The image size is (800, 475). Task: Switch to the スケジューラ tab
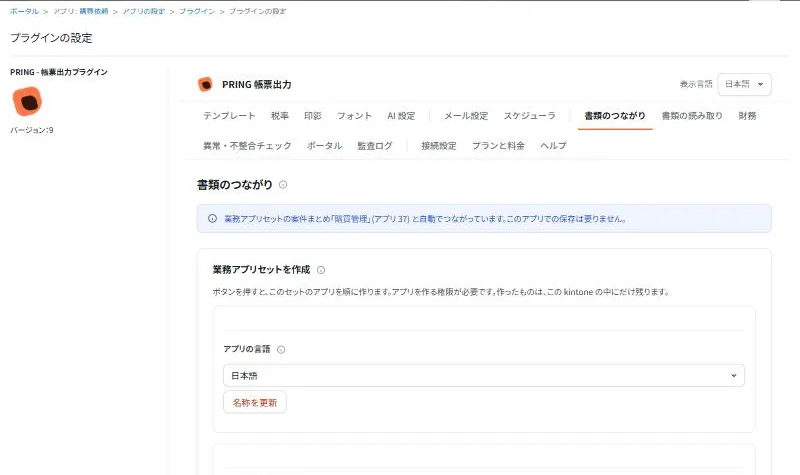pos(530,116)
